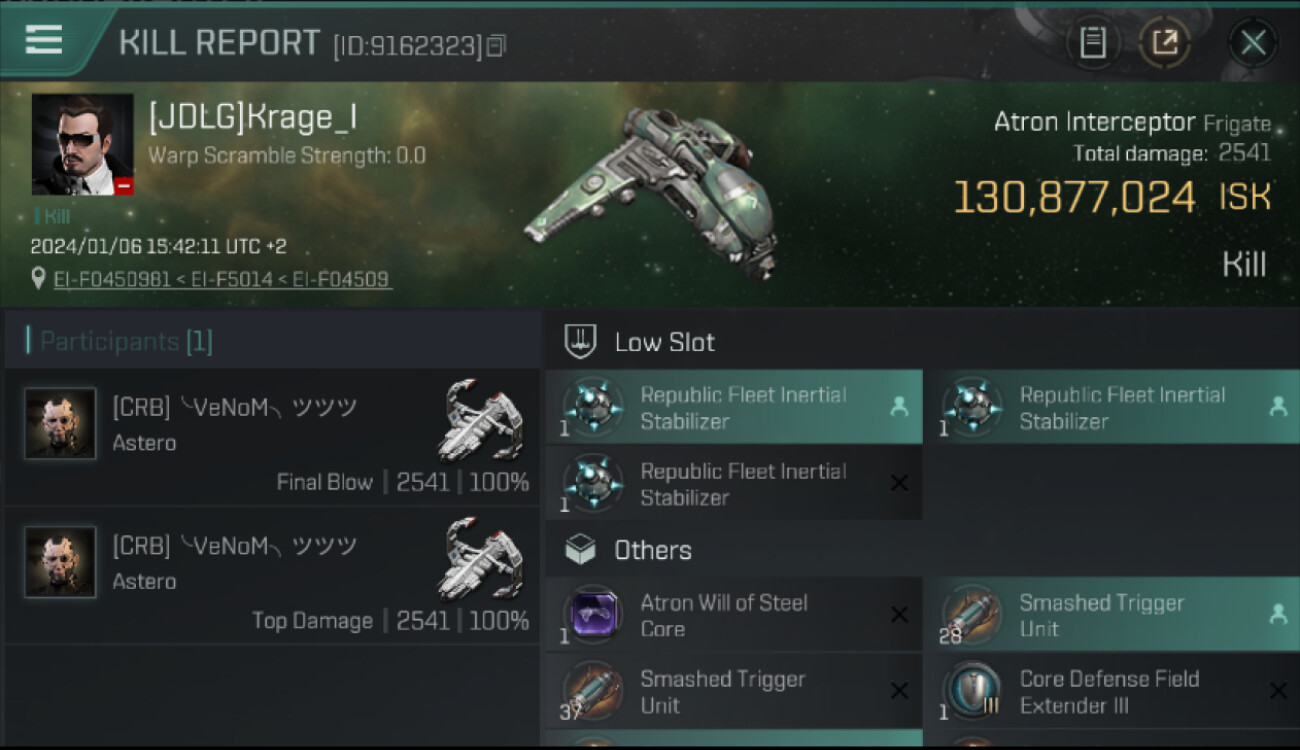Open the kill report notes clipboard icon
The height and width of the screenshot is (750, 1300).
click(1093, 42)
